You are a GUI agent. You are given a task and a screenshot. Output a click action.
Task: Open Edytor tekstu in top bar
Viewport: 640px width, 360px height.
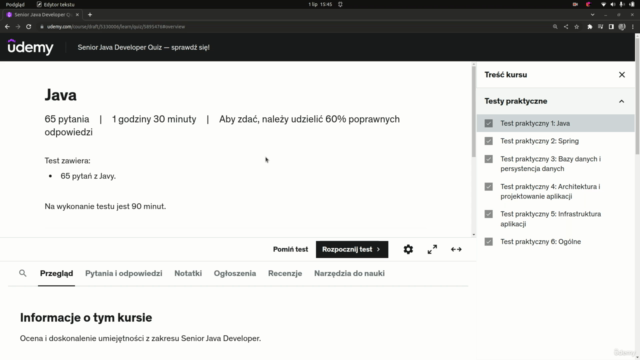click(x=56, y=4)
